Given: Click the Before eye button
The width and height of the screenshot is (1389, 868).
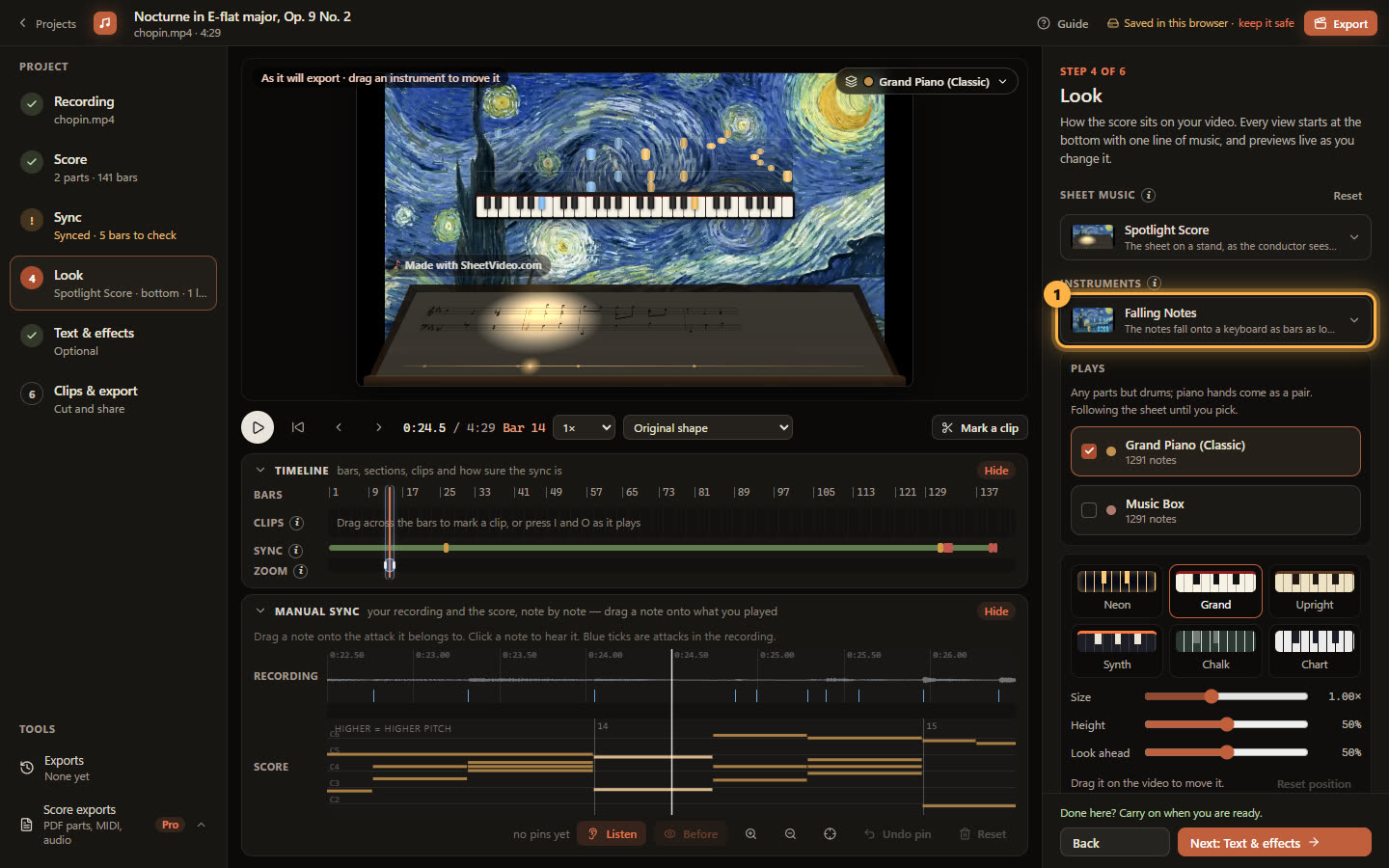Looking at the screenshot, I should pyautogui.click(x=691, y=834).
